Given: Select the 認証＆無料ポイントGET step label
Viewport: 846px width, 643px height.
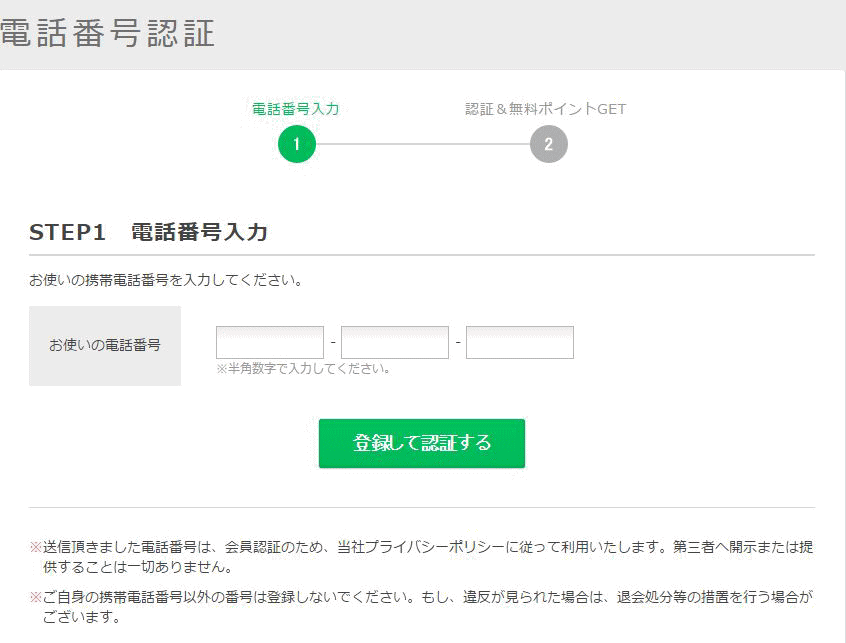Looking at the screenshot, I should tap(545, 109).
